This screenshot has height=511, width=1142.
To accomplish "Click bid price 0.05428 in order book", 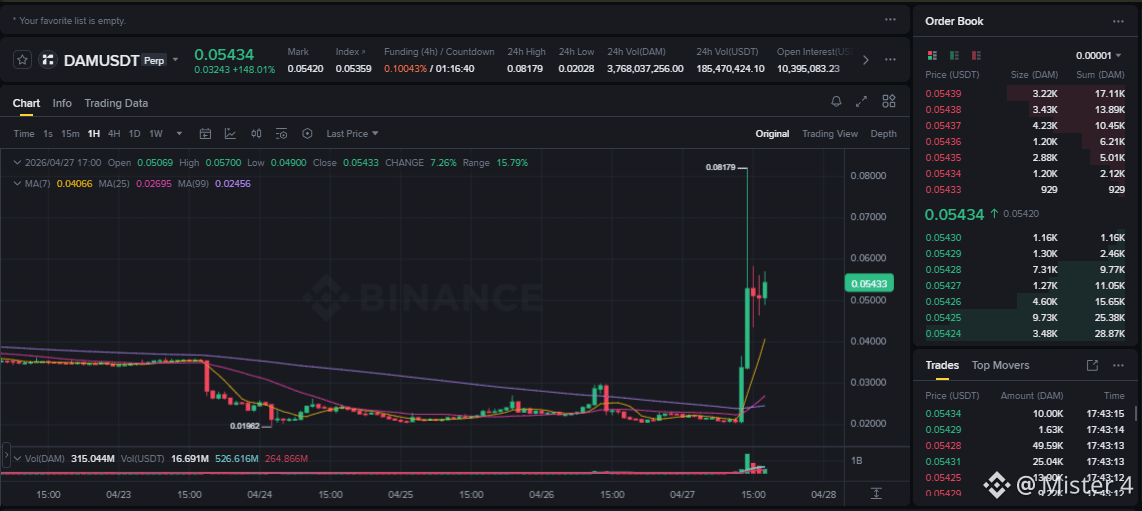I will (x=943, y=269).
